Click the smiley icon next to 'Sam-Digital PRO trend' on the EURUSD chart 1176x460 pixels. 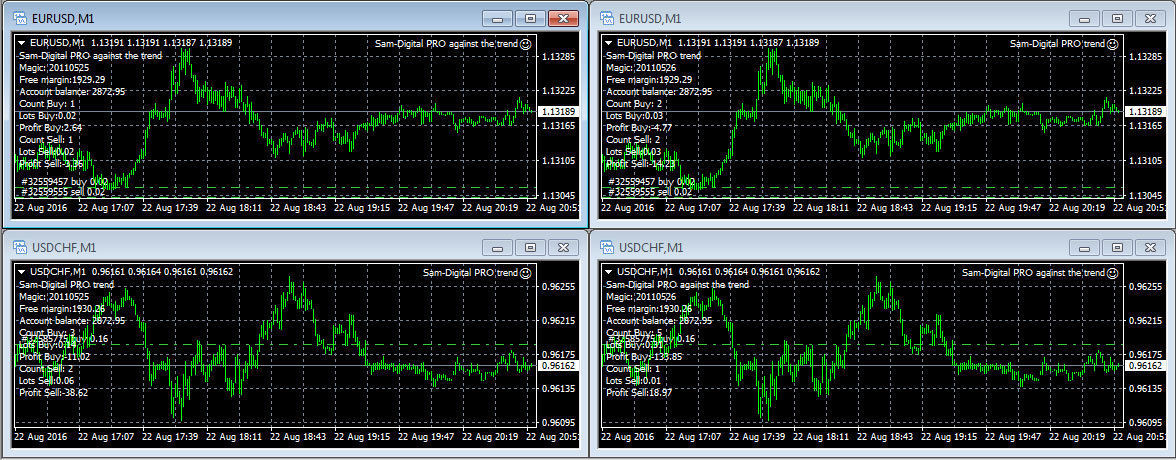point(1113,44)
